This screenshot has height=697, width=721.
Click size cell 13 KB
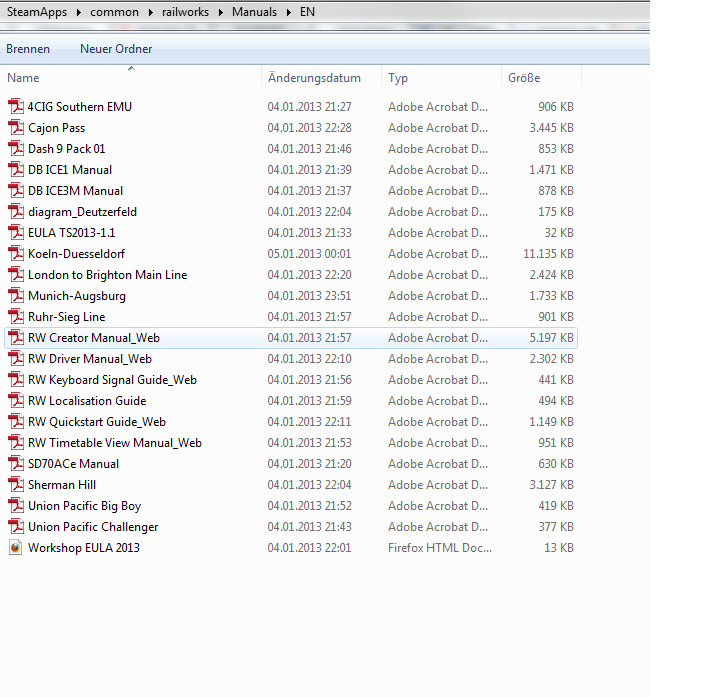[559, 548]
